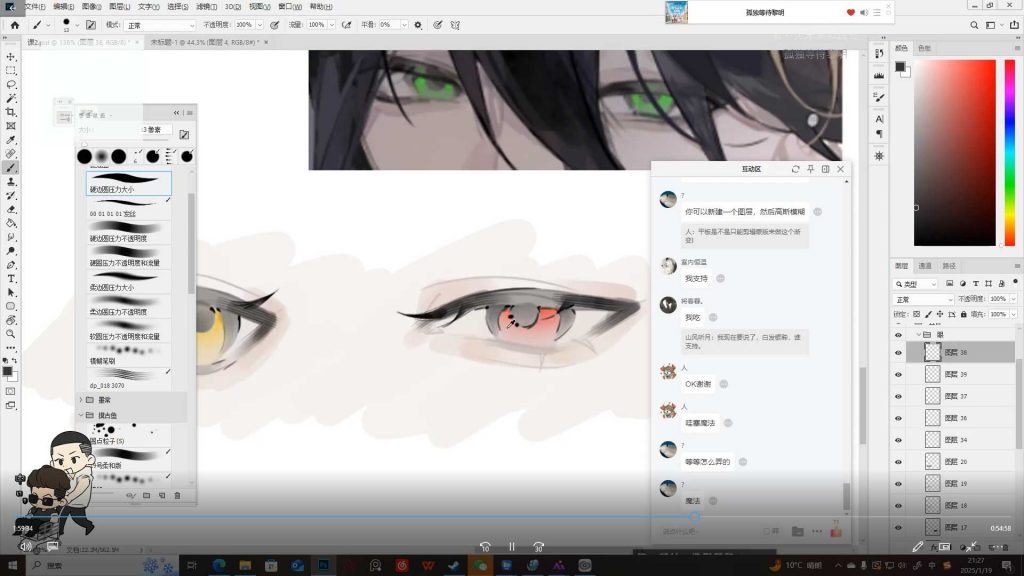1024x576 pixels.
Task: Select the Move tool in the toolbar
Action: click(x=11, y=57)
